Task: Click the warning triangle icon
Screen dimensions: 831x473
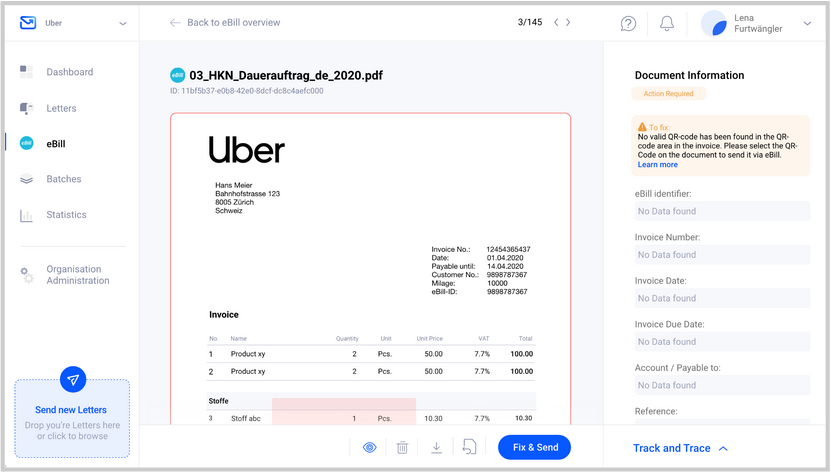Action: coord(642,127)
